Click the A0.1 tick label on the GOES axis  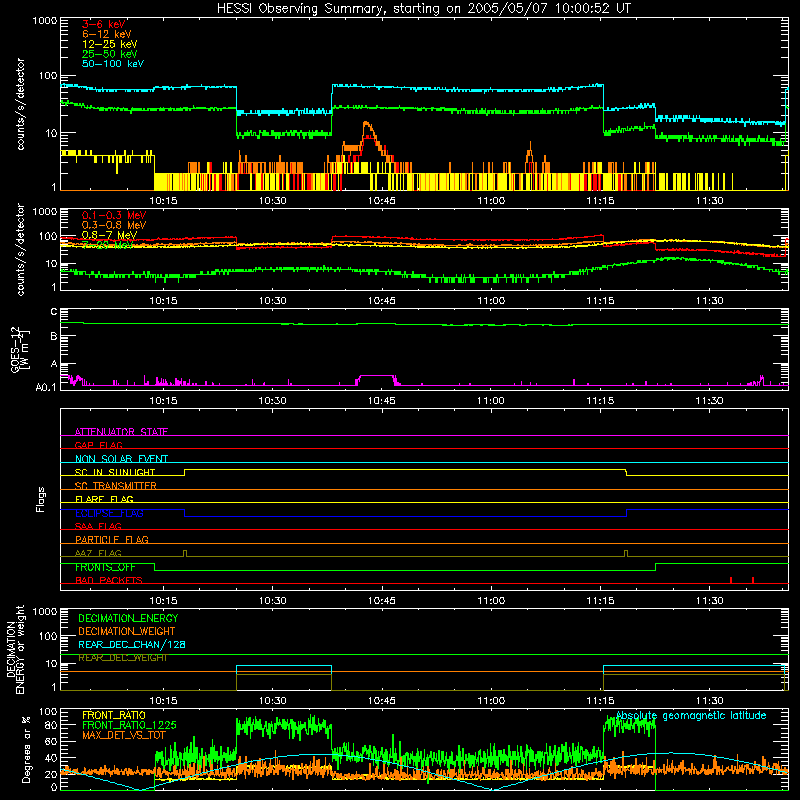pos(46,388)
